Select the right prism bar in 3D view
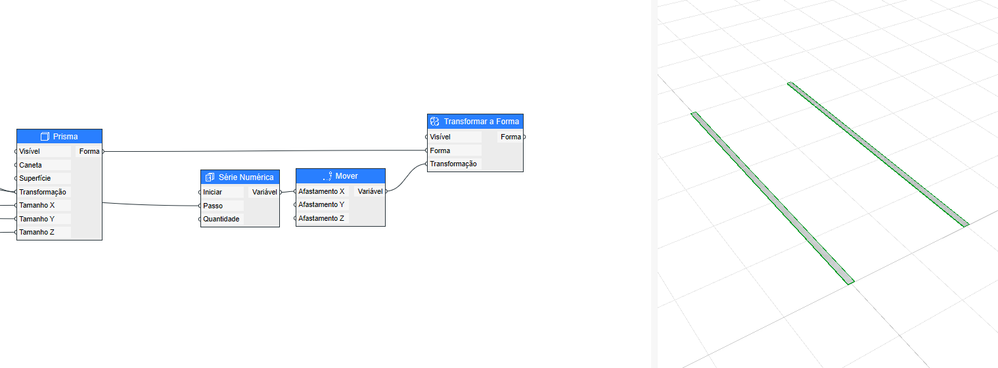998x368 pixels. point(878,154)
